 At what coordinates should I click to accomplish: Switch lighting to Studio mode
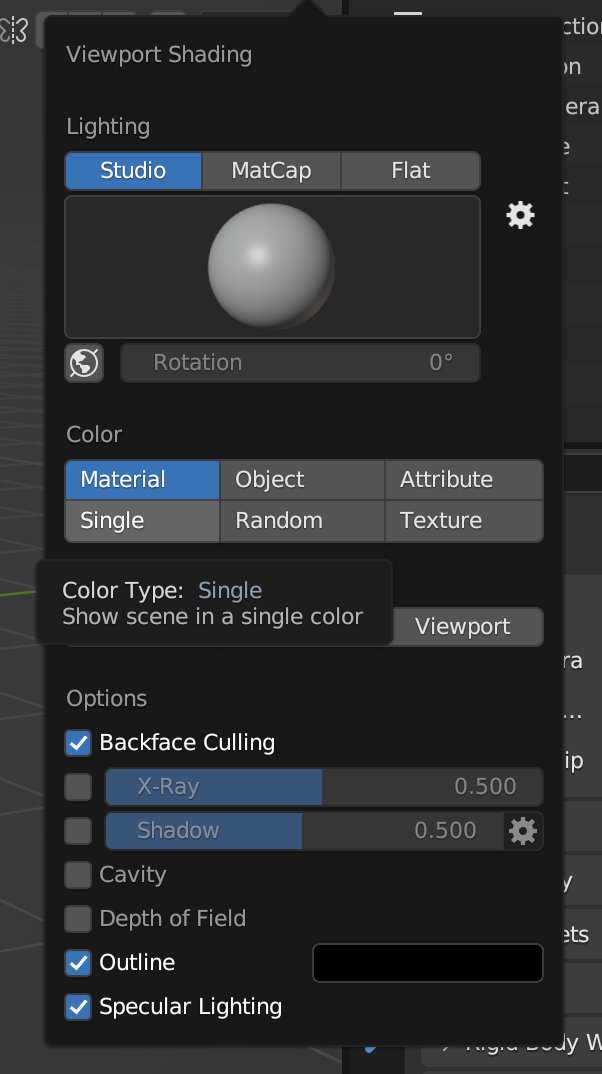(x=133, y=171)
